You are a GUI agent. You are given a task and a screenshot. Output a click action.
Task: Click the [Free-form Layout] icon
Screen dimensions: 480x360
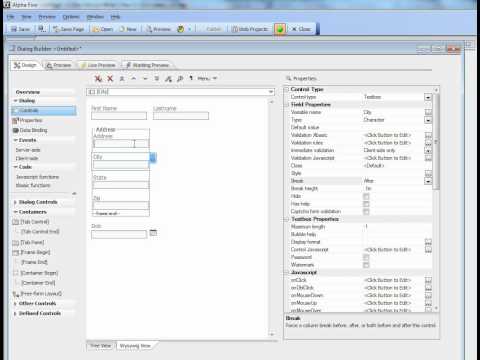16,294
